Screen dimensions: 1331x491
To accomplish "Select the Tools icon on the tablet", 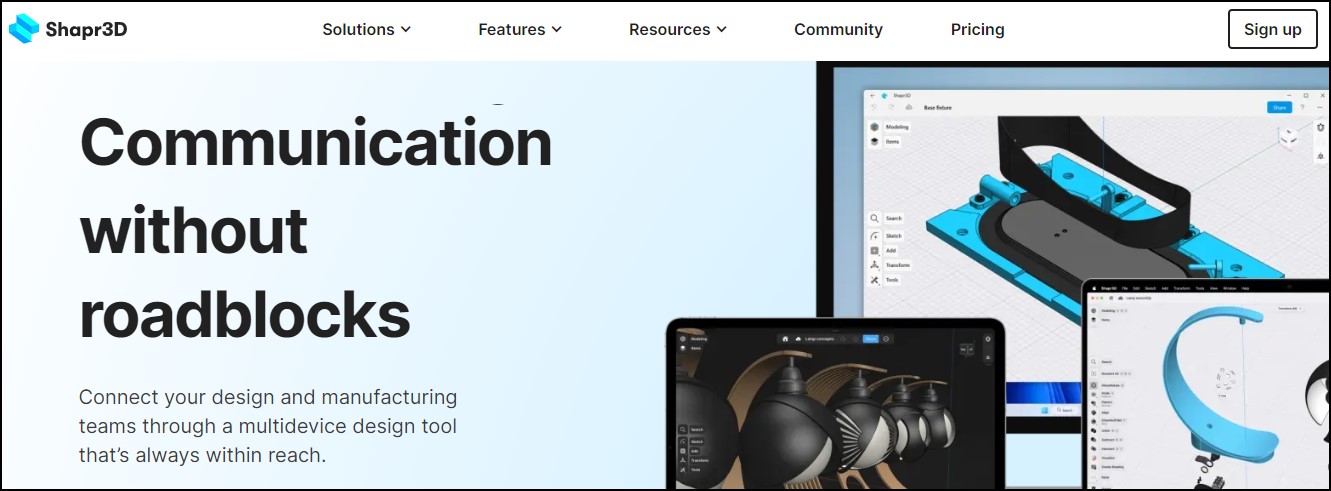I will tap(683, 470).
